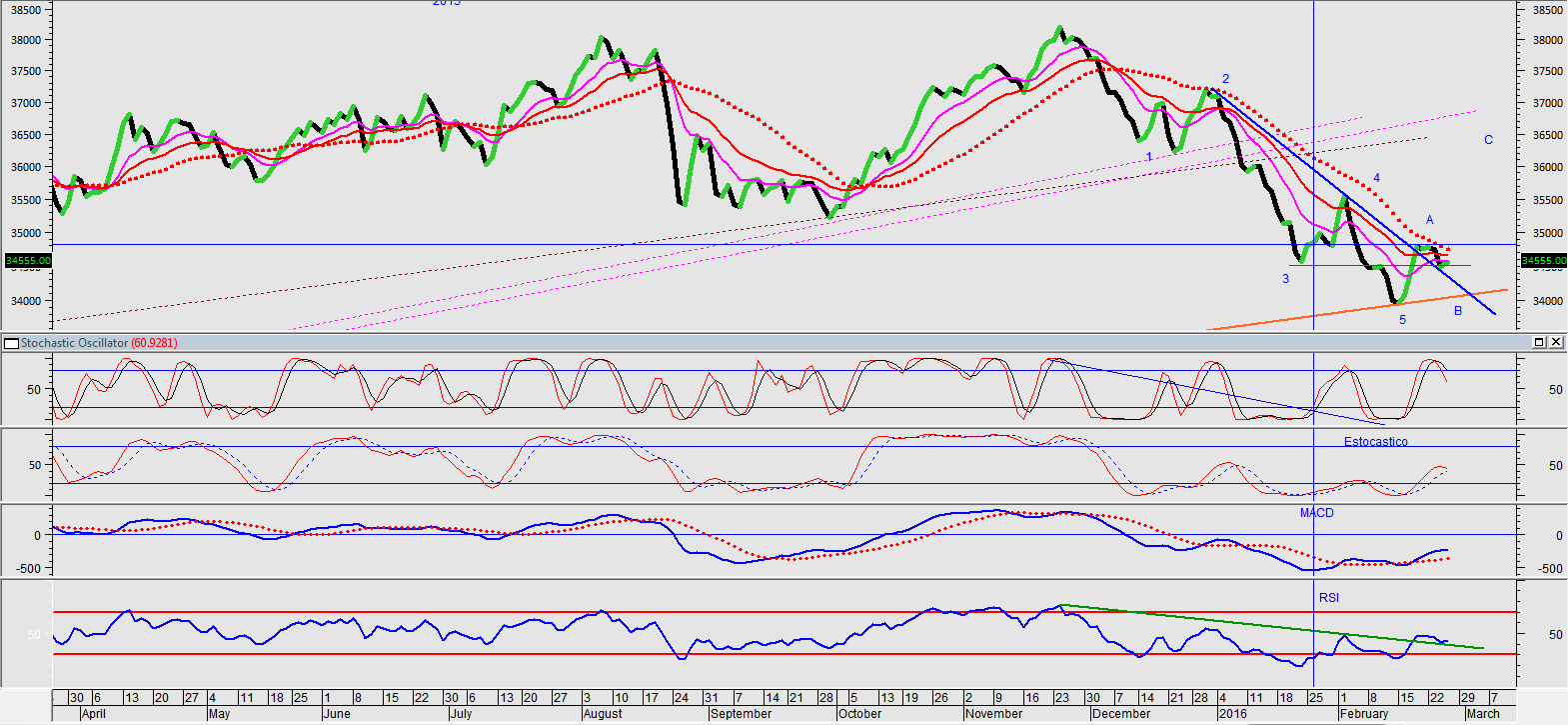This screenshot has width=1568, height=725.
Task: Click March on the time axis
Action: point(1483,714)
